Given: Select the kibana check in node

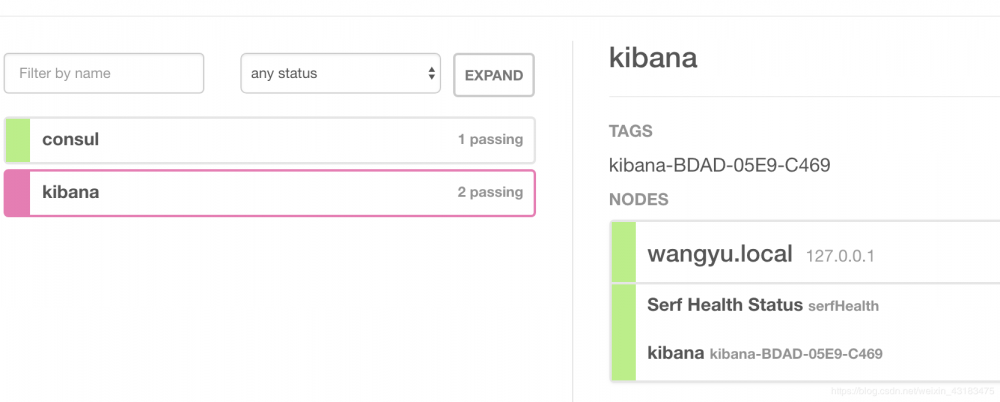Looking at the screenshot, I should (x=676, y=352).
